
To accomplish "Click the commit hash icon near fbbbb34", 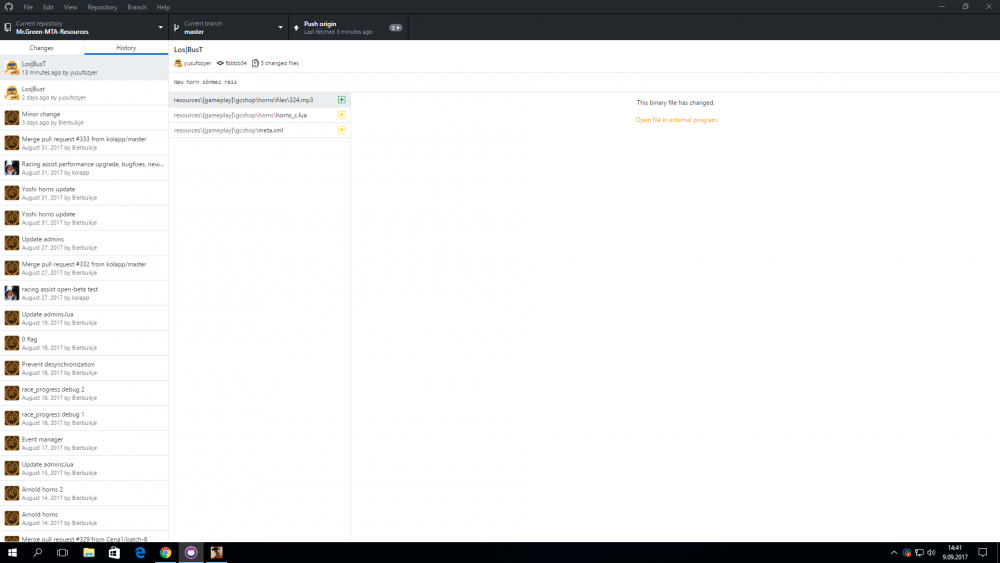I will (x=220, y=63).
